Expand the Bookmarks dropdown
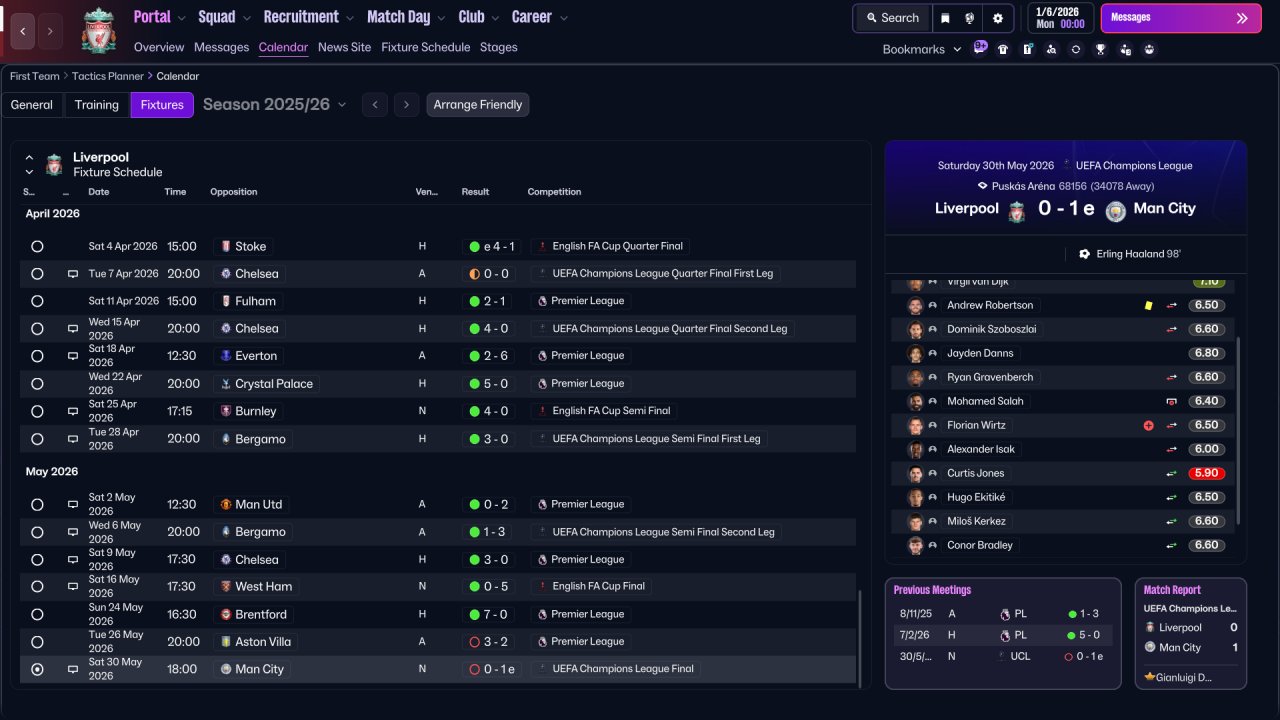Screen dimensions: 1280x720 (921, 49)
